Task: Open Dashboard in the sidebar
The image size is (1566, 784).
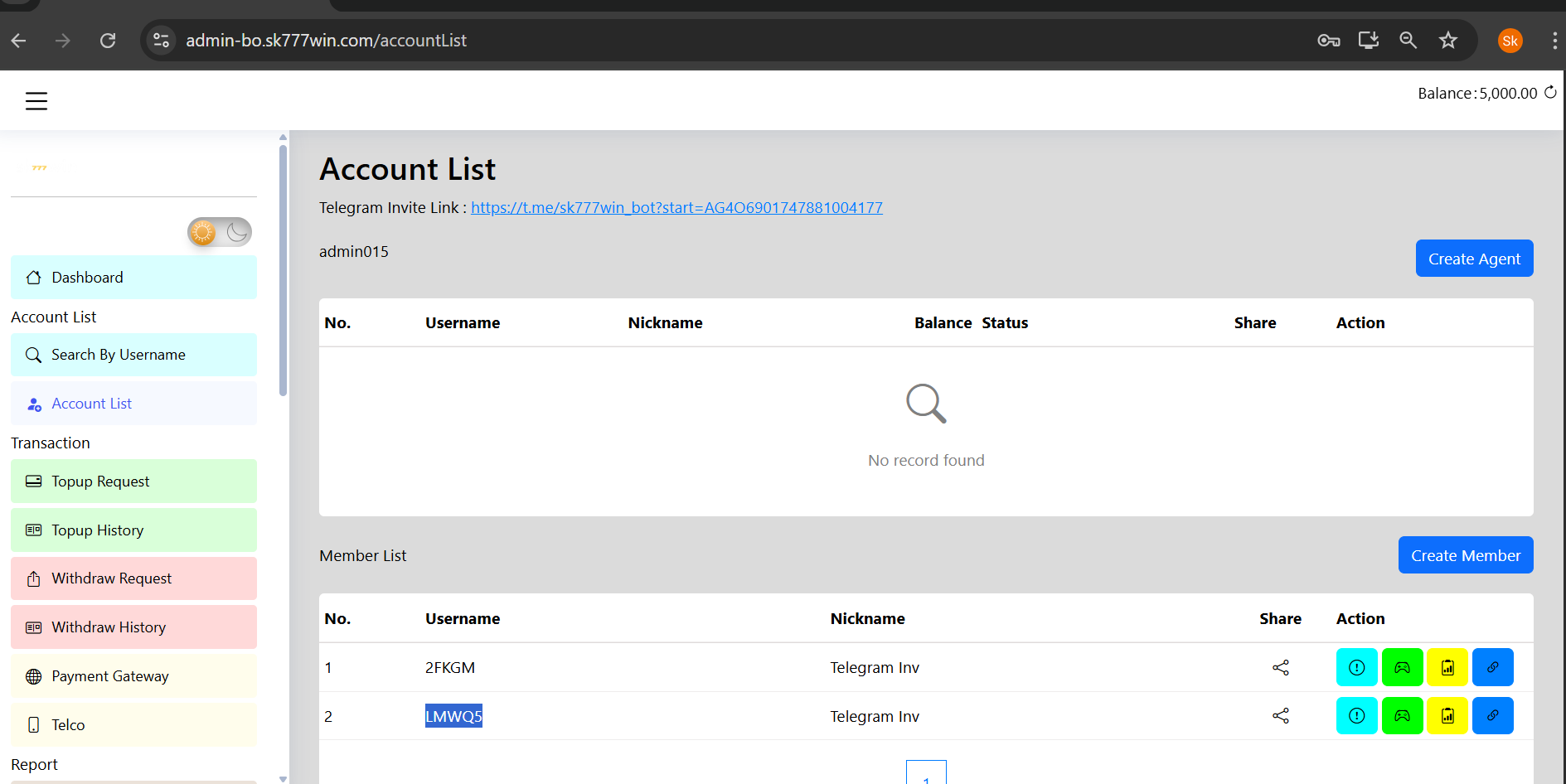Action: click(133, 278)
